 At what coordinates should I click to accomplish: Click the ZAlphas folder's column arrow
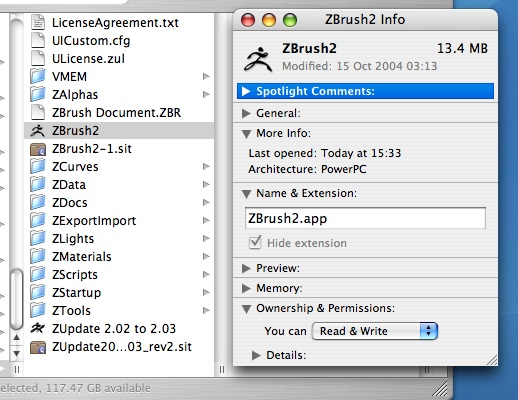206,94
